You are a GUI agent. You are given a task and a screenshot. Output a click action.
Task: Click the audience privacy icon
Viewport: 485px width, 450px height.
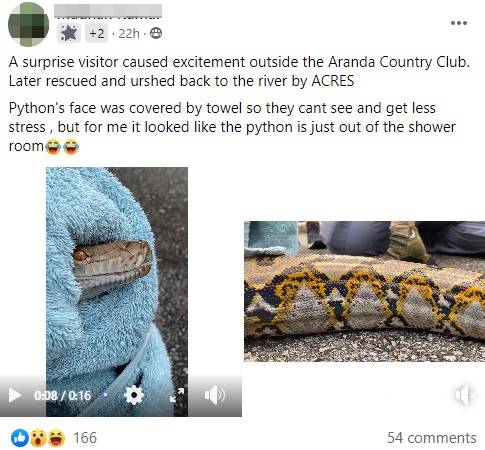(156, 33)
